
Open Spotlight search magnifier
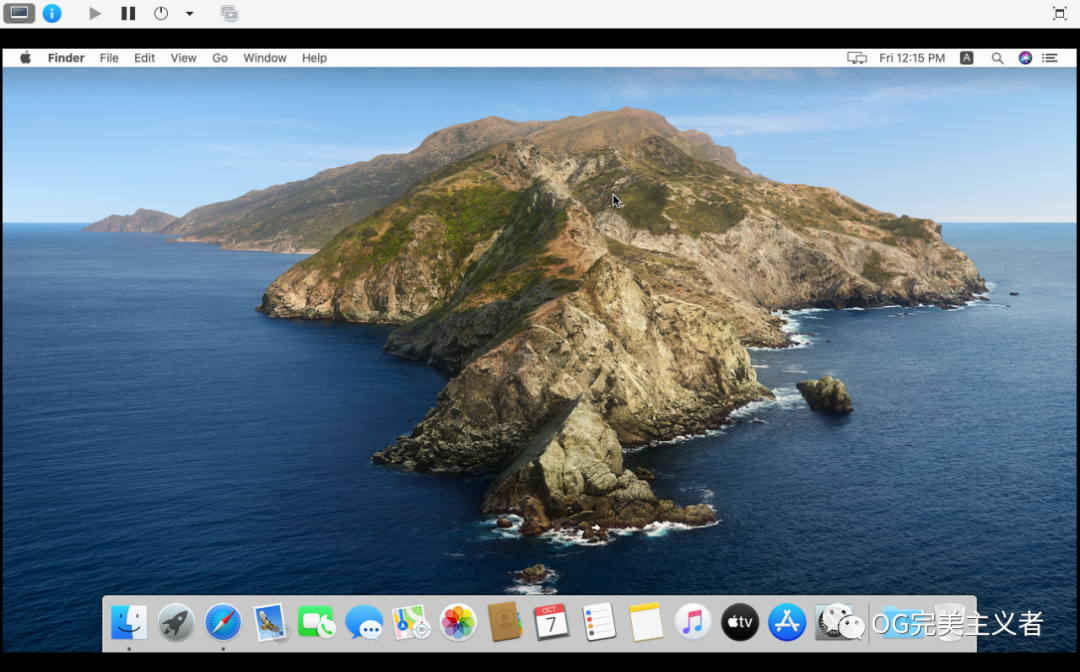[x=997, y=58]
